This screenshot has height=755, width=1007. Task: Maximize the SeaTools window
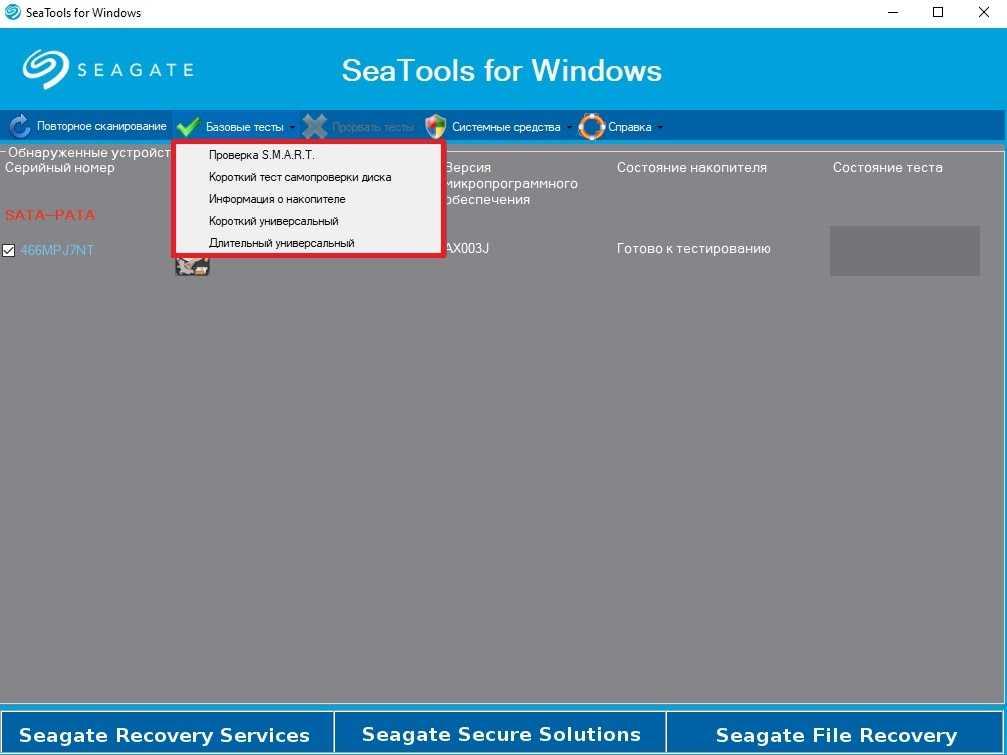point(938,12)
